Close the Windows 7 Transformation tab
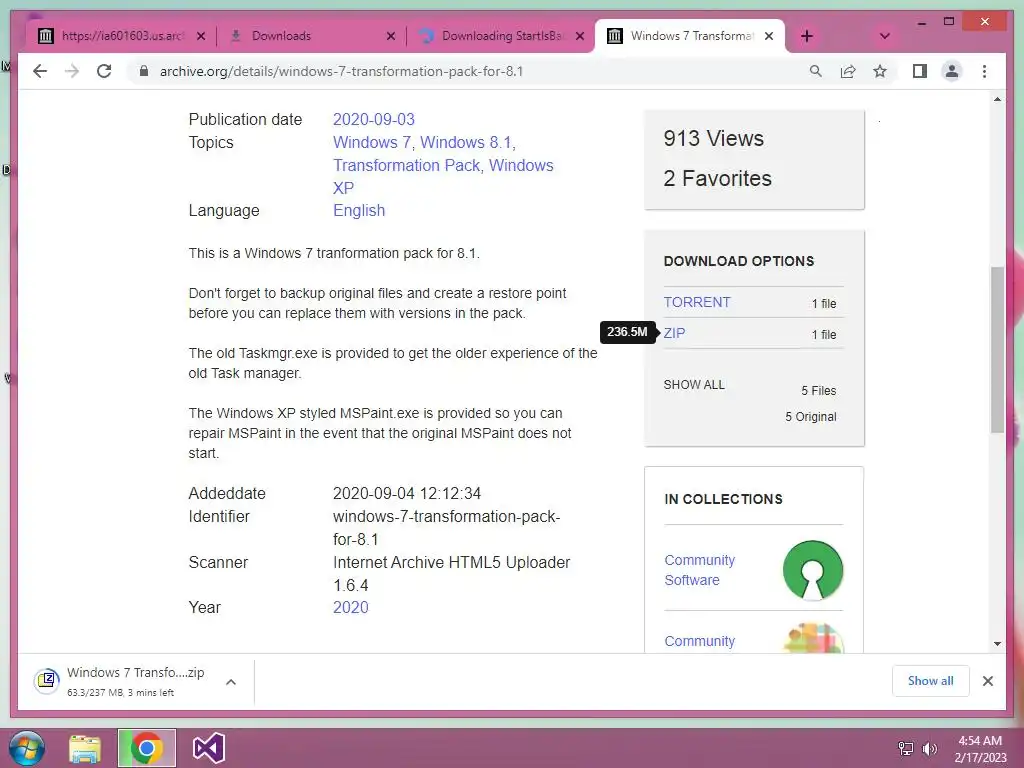Screen dimensions: 1024x768 (x=769, y=36)
